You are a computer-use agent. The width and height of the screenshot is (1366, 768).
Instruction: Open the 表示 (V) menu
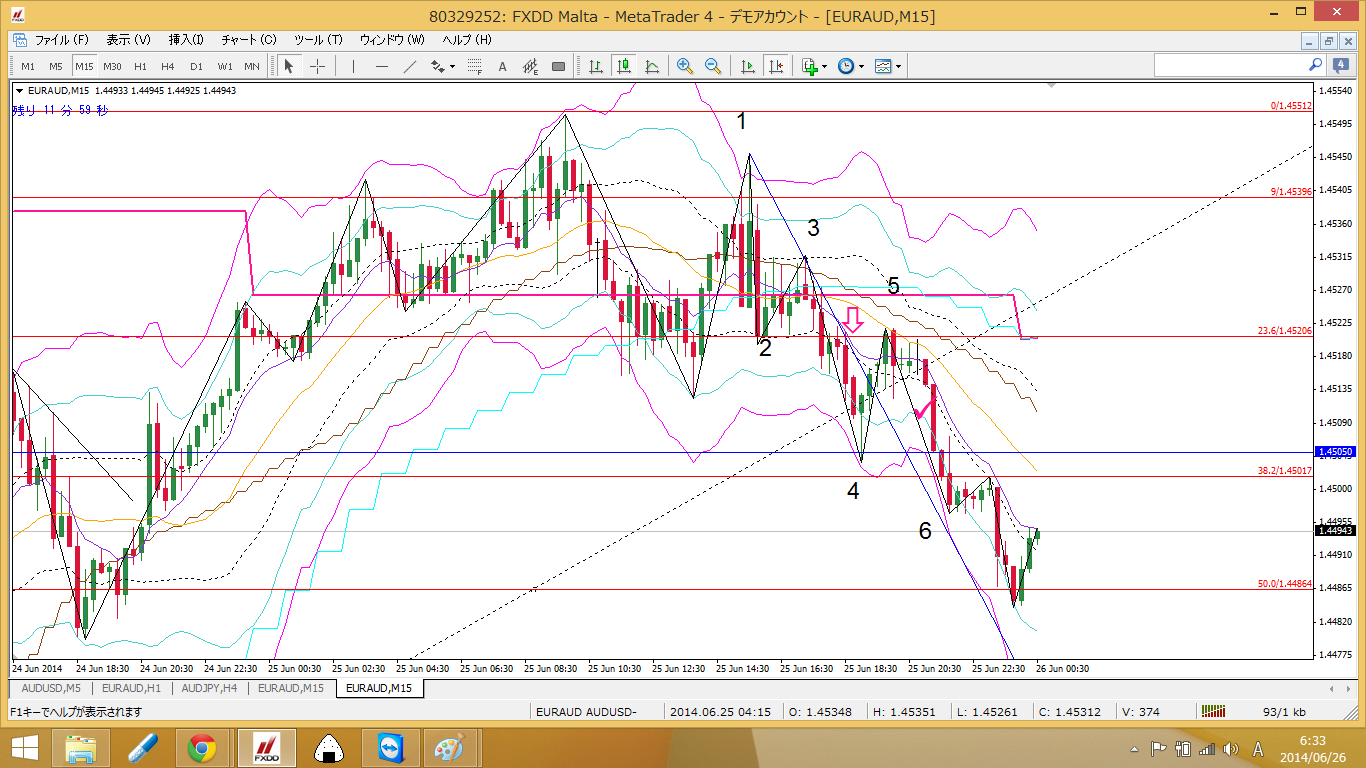pyautogui.click(x=128, y=40)
